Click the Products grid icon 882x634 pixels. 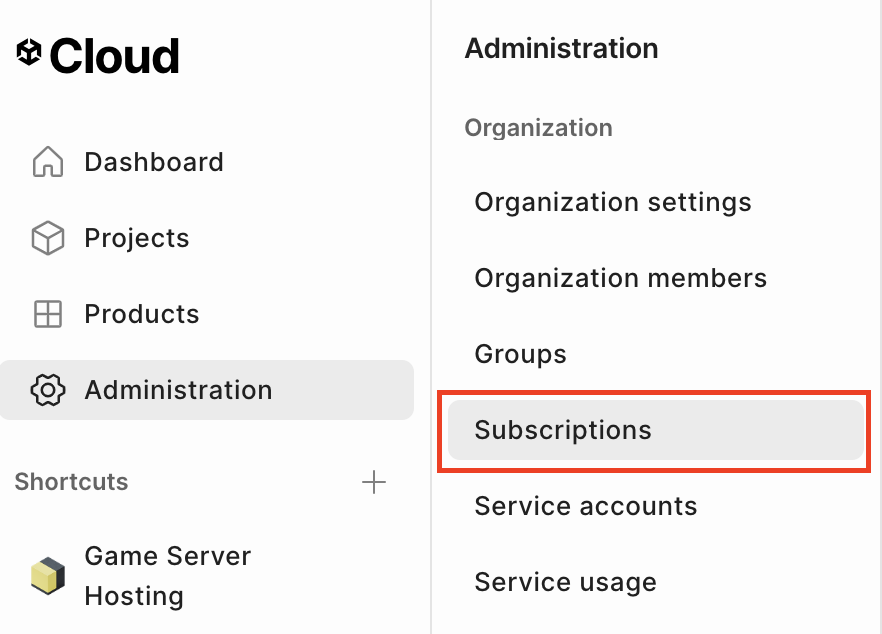point(48,314)
